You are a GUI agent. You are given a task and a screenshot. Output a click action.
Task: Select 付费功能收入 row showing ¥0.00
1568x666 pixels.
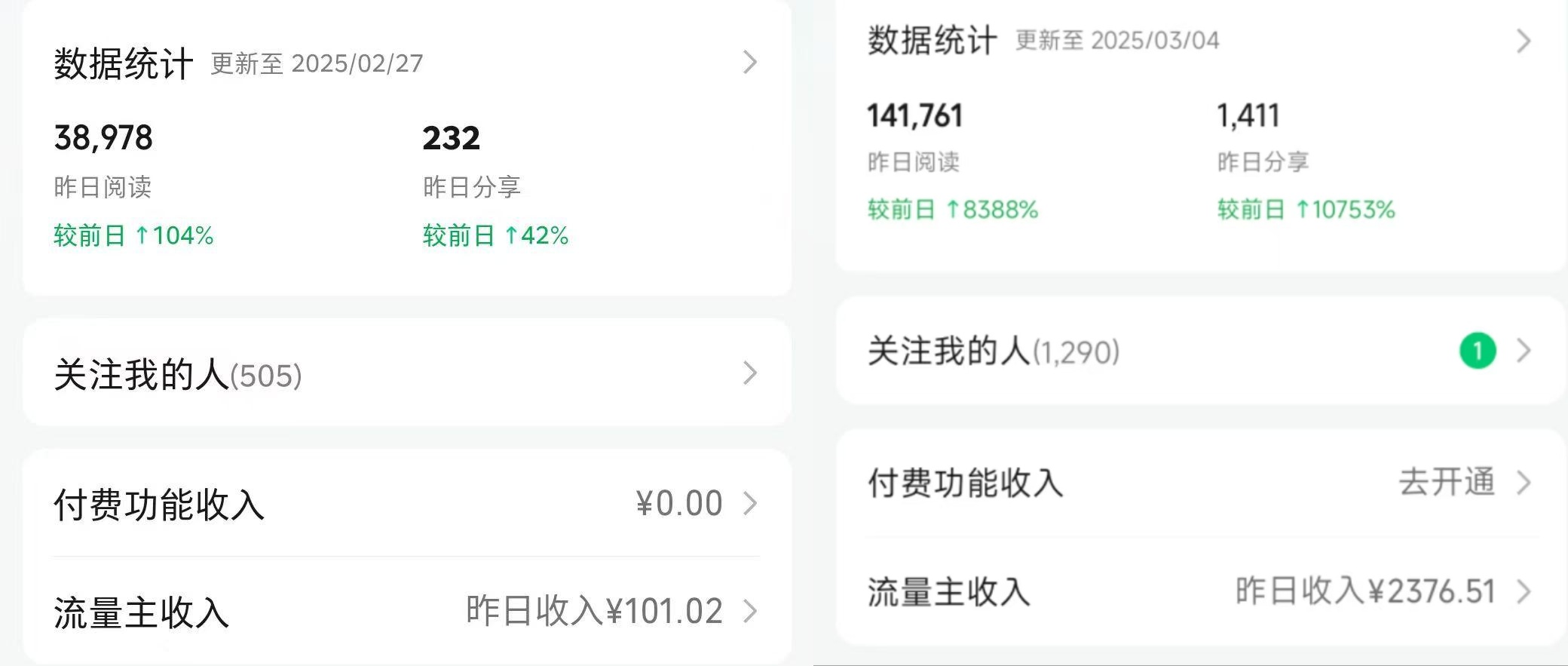coord(159,505)
